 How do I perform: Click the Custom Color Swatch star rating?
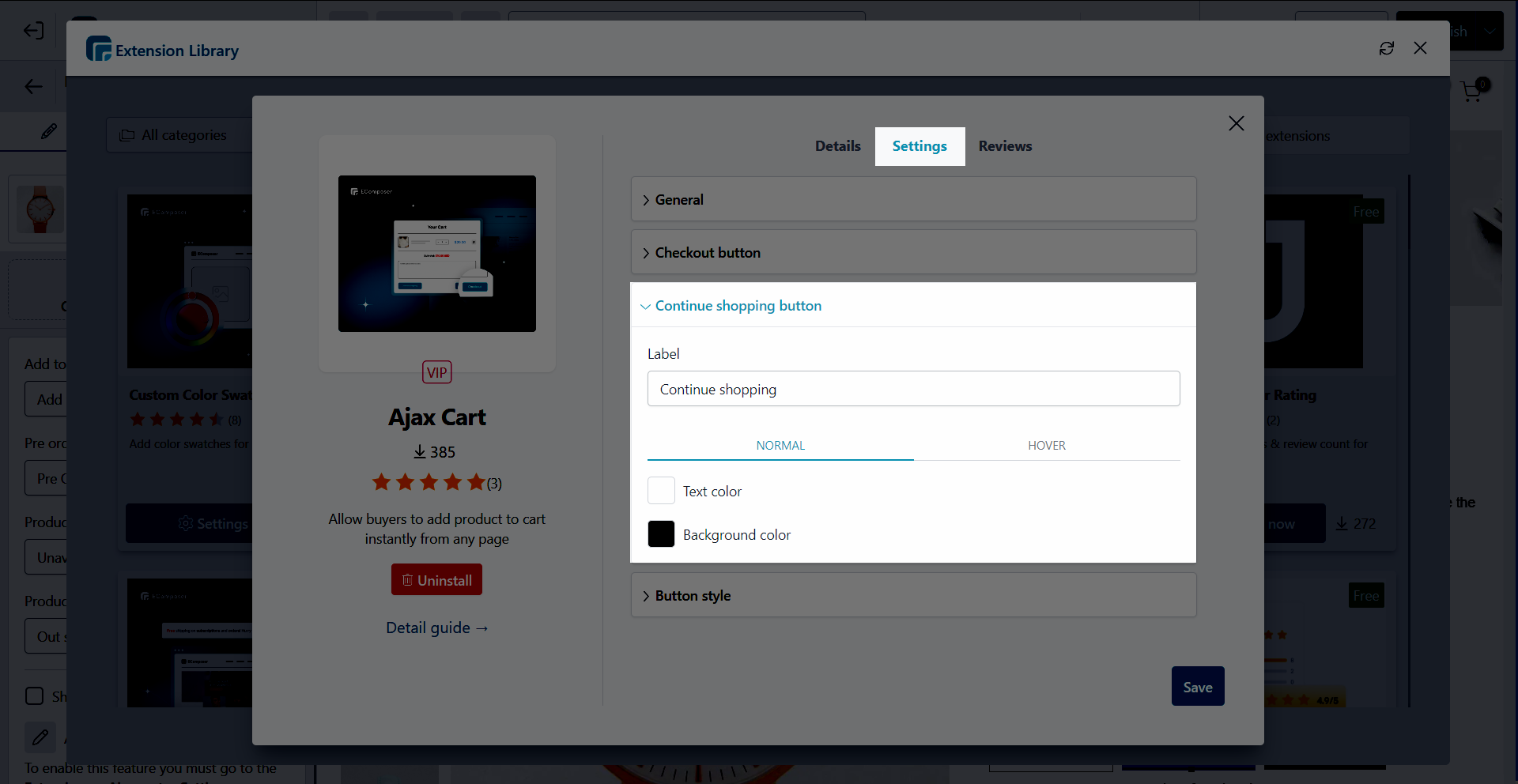coord(176,420)
